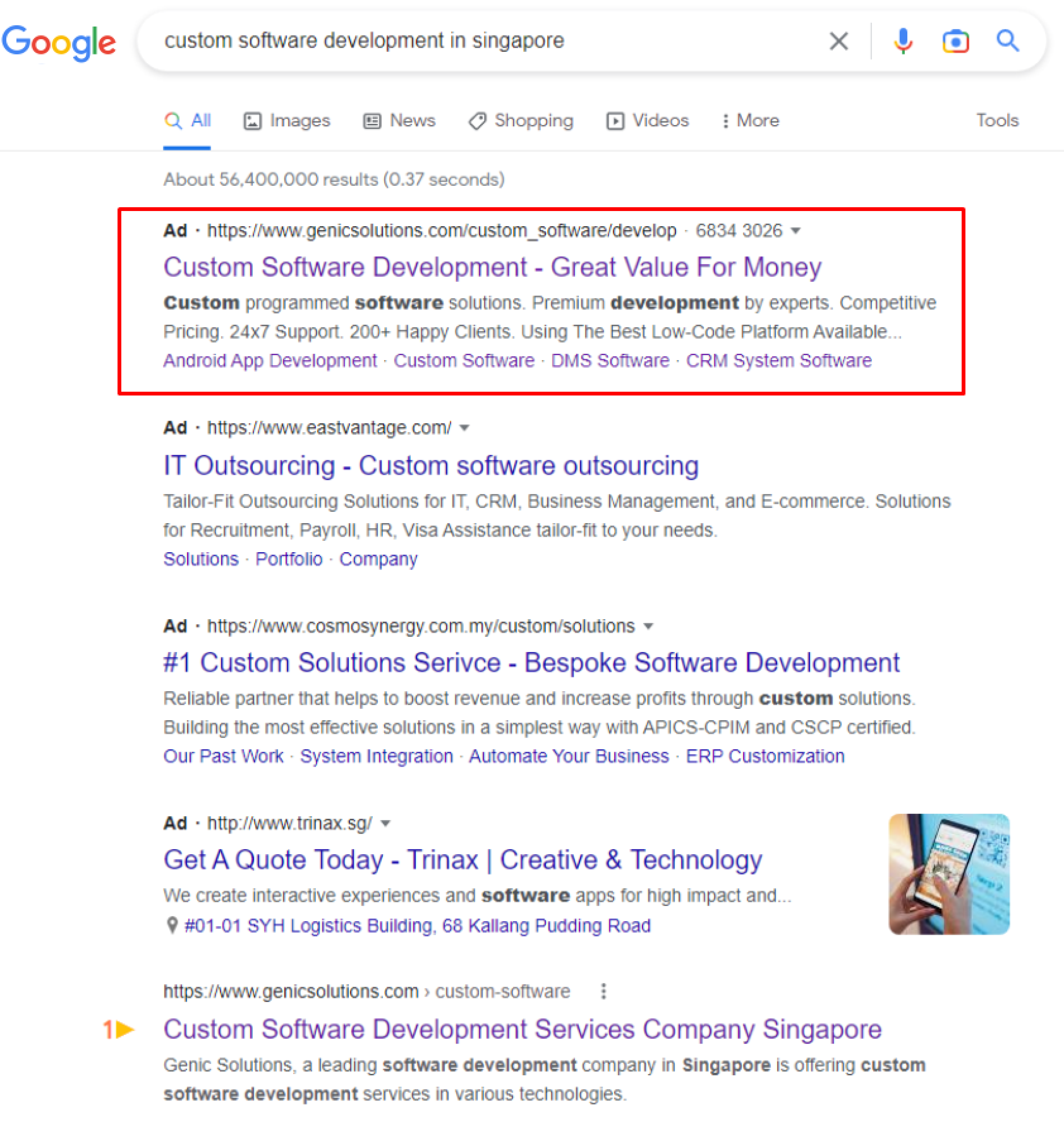Screen dimensions: 1064x1141
Task: Open 'Get A Quote Today - Trinax' ad
Action: 462,860
